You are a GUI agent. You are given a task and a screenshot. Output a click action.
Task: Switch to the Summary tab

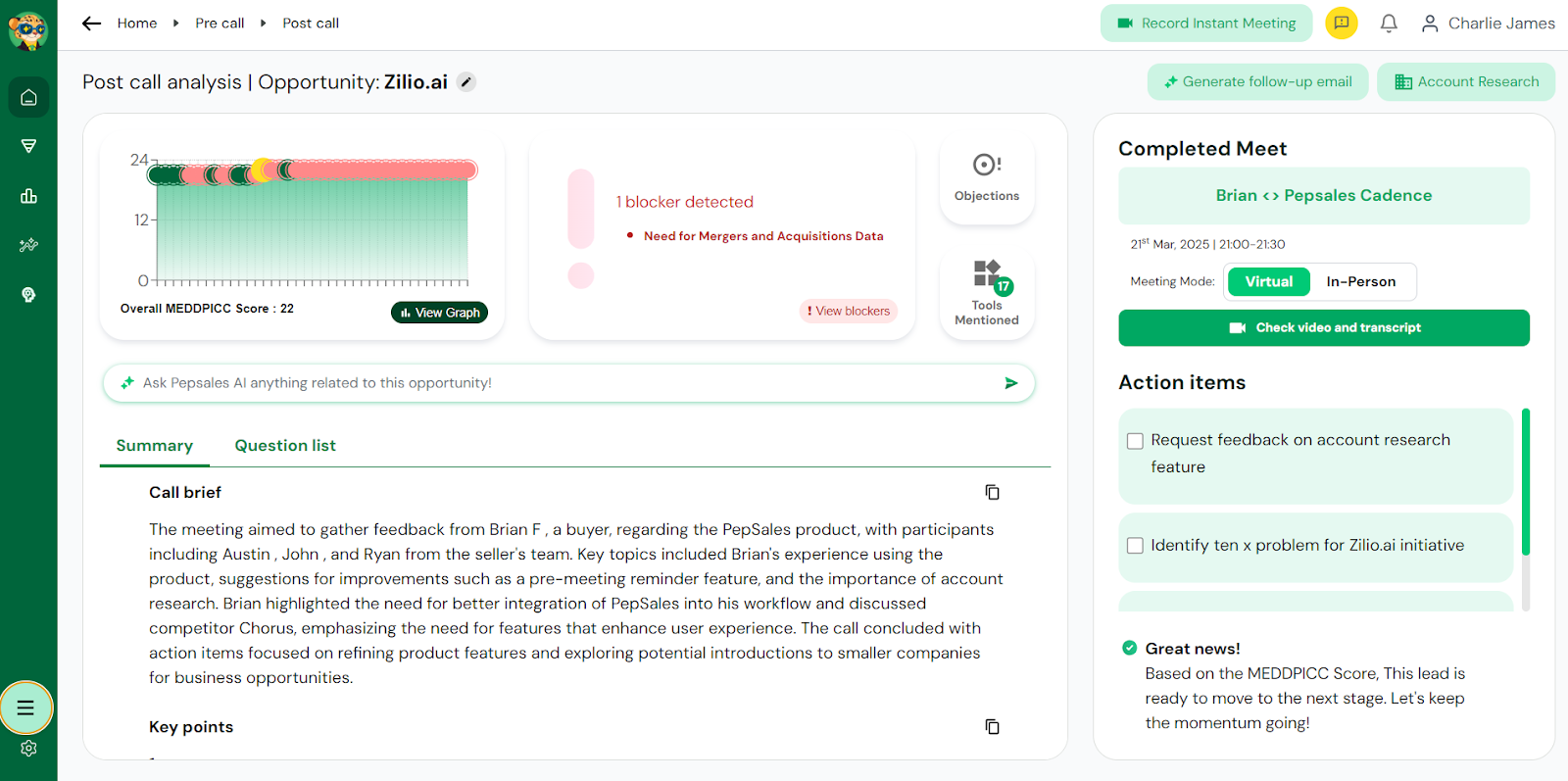155,446
